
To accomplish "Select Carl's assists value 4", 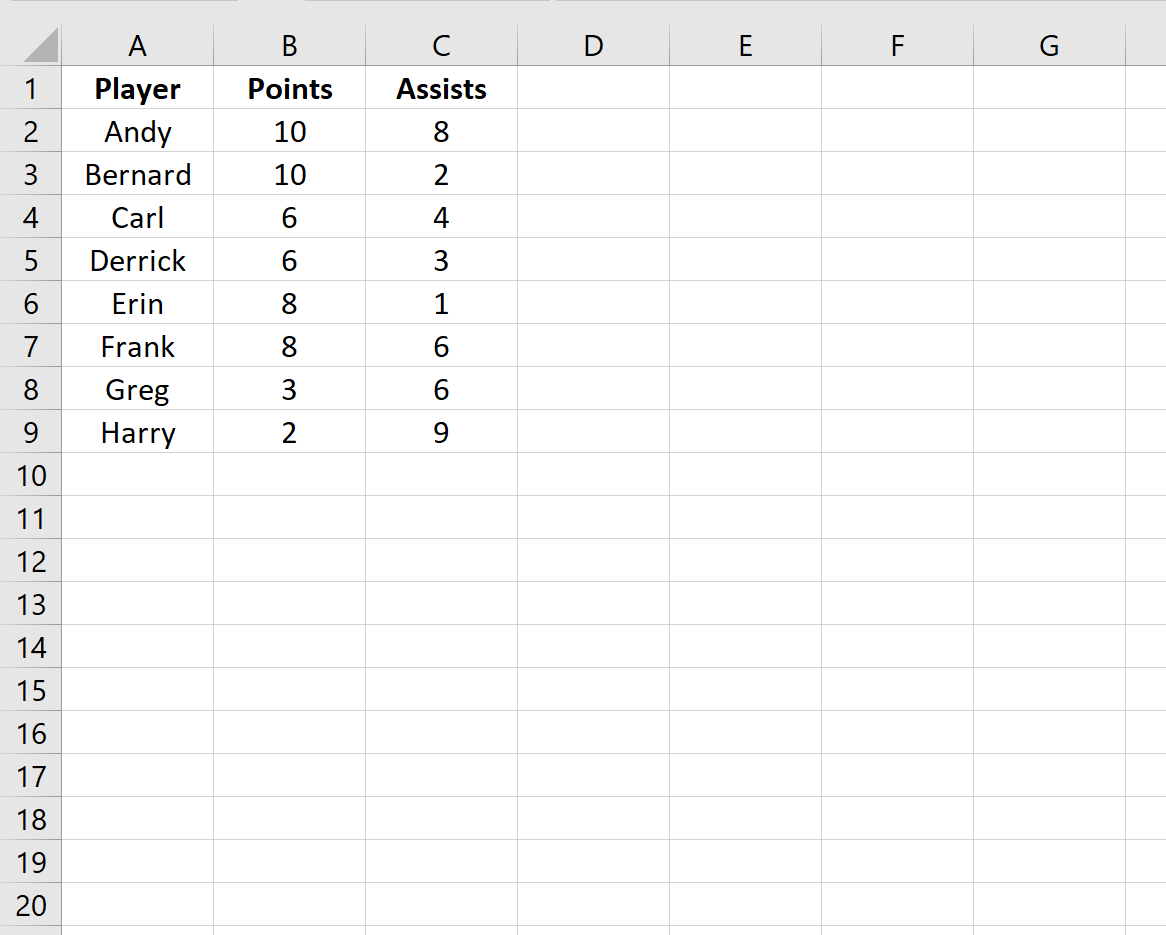I will click(441, 218).
